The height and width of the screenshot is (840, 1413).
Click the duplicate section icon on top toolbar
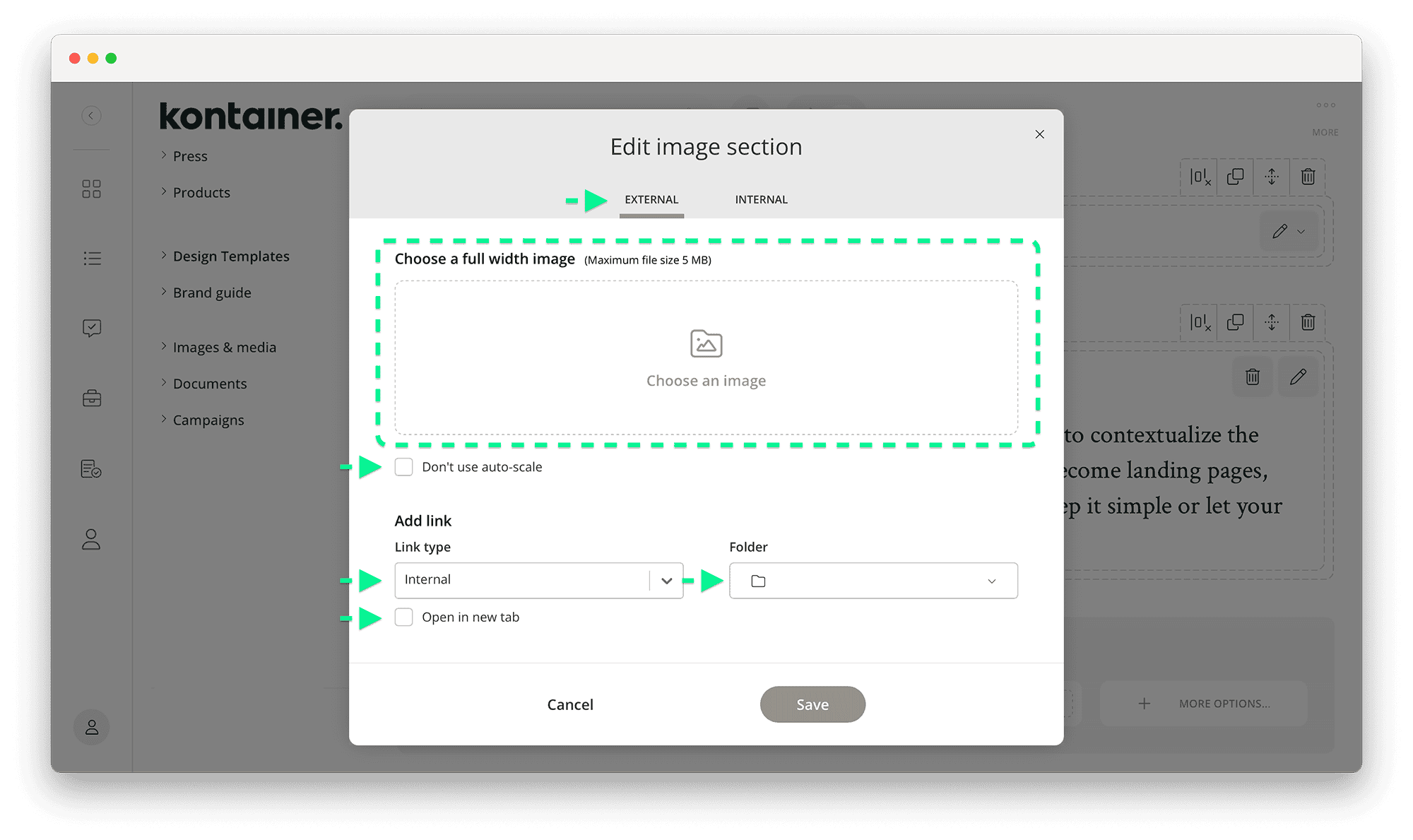(1235, 177)
